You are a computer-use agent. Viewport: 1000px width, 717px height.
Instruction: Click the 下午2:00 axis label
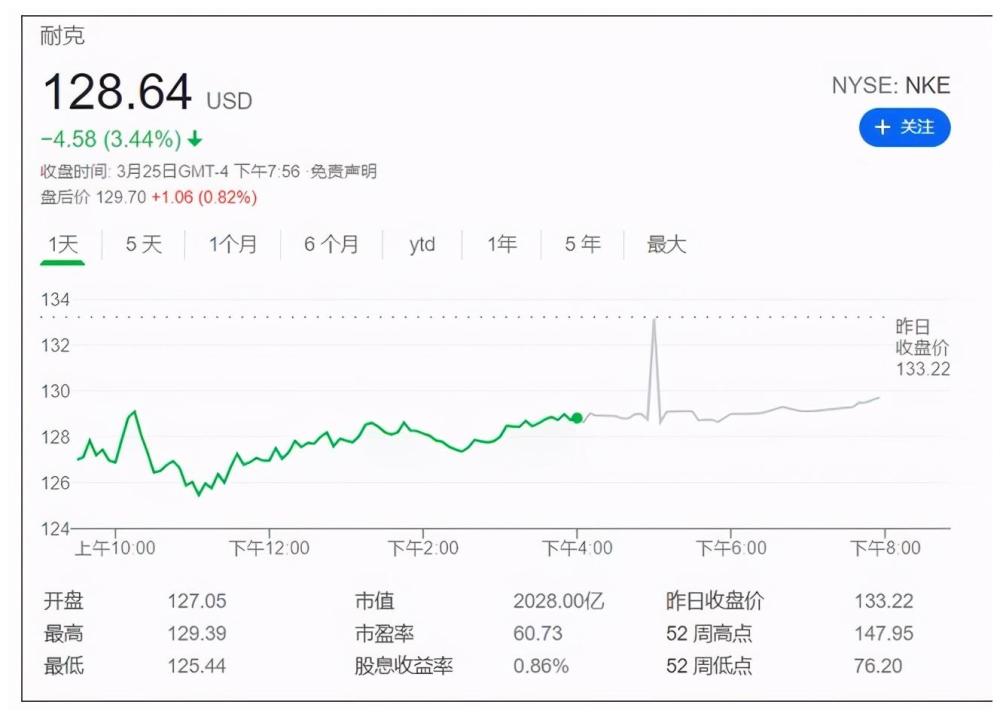[x=423, y=548]
